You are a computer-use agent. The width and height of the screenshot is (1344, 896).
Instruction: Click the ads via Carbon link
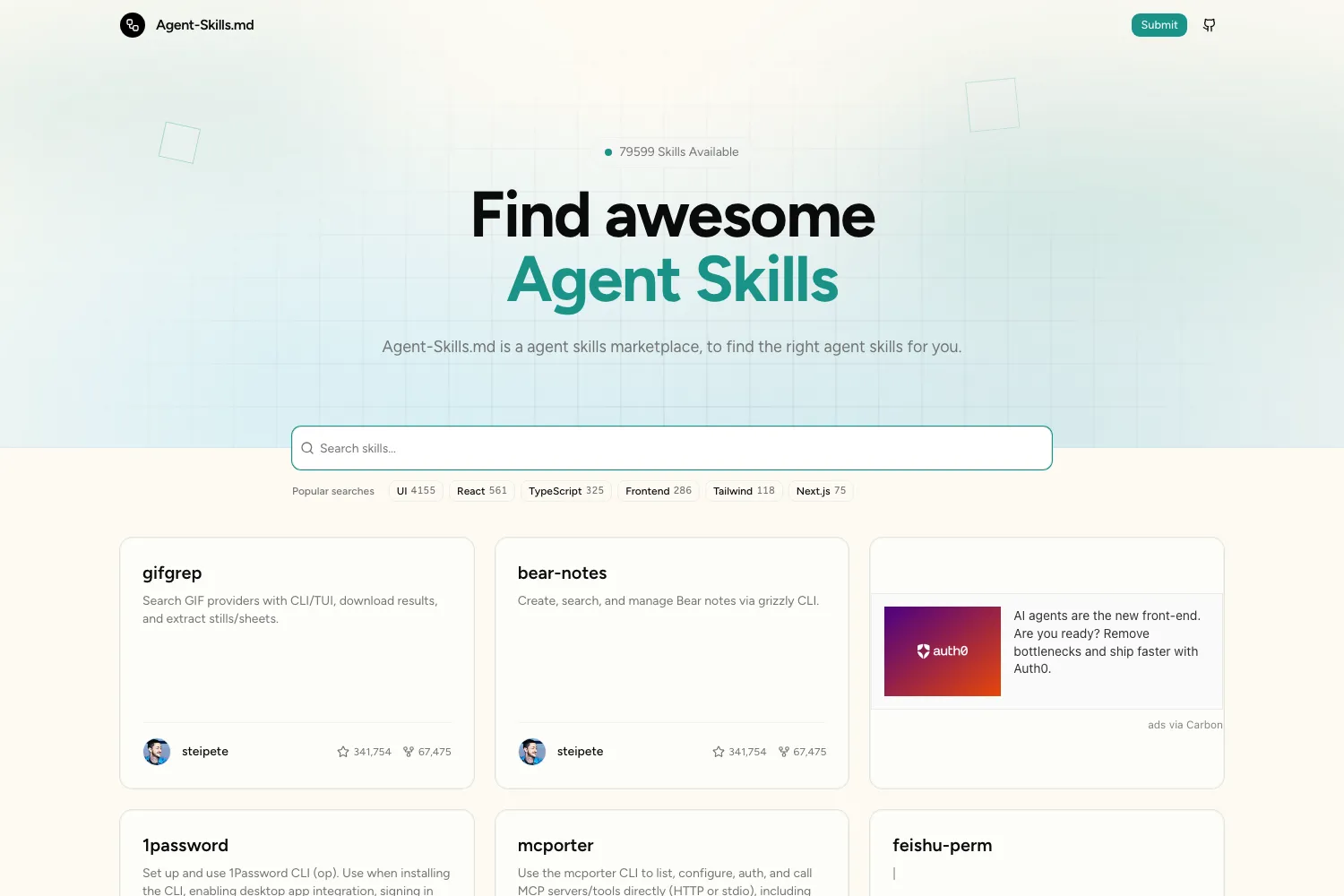[x=1185, y=725]
